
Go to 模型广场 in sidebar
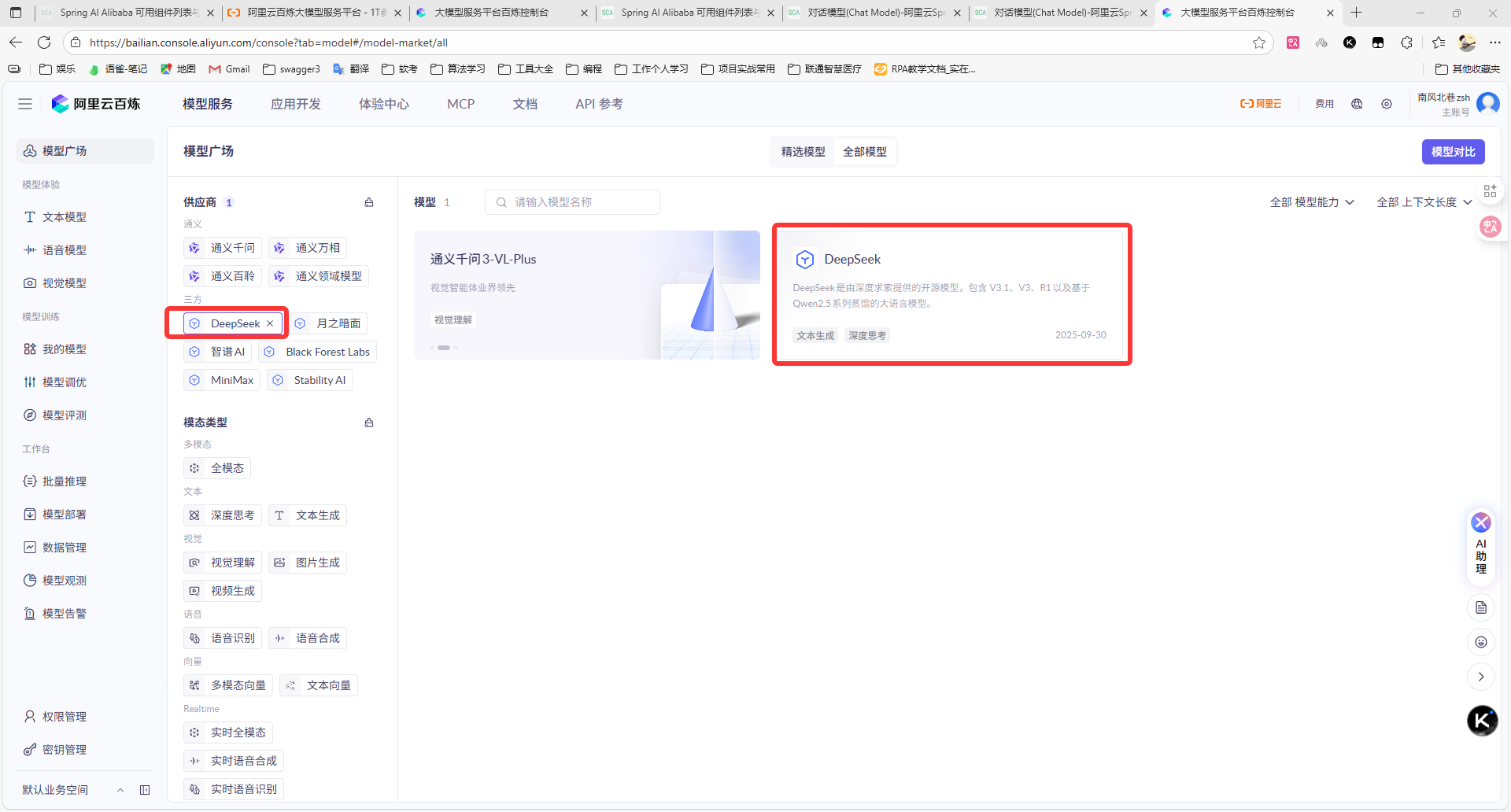coord(85,151)
